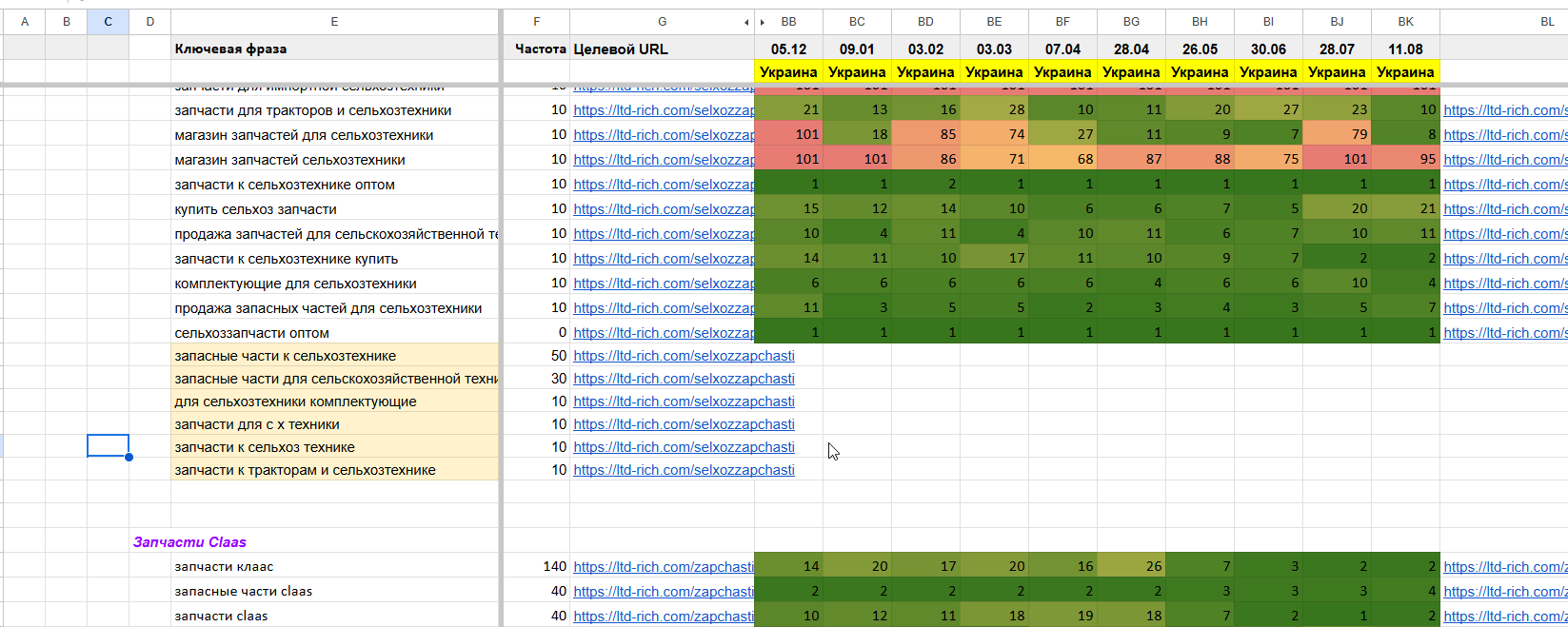Click 11.08 position 95 in 'магазин запчастей сельхозтехники'
Screen dimensions: 1568x627
point(1406,160)
